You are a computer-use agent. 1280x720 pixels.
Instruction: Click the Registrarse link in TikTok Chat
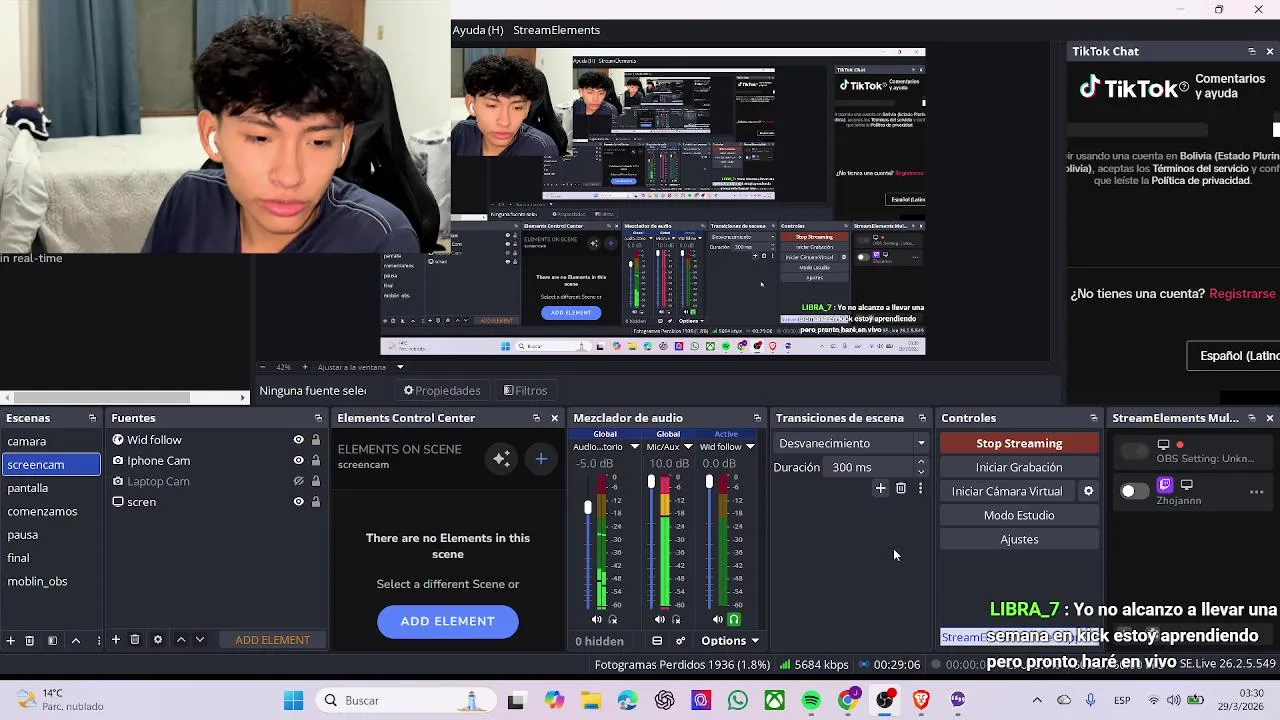tap(1242, 294)
